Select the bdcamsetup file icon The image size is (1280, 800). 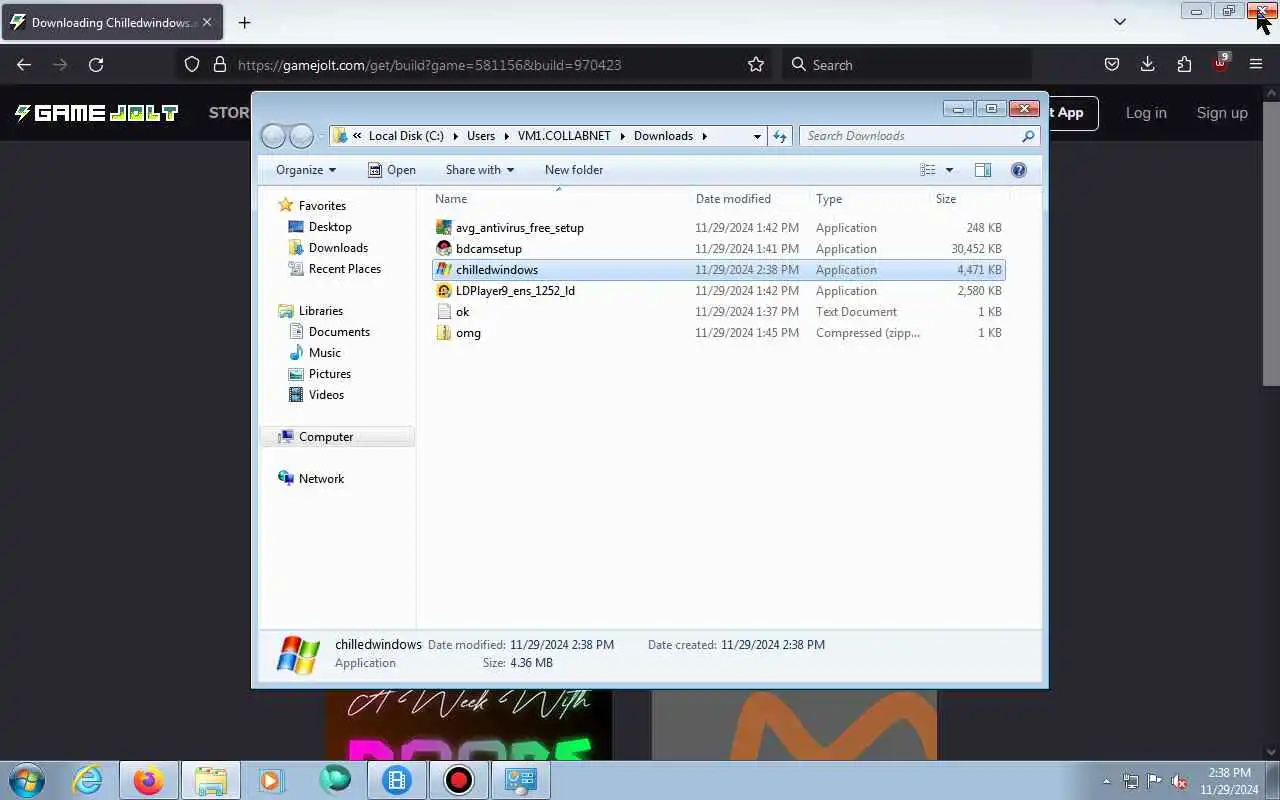coord(444,249)
